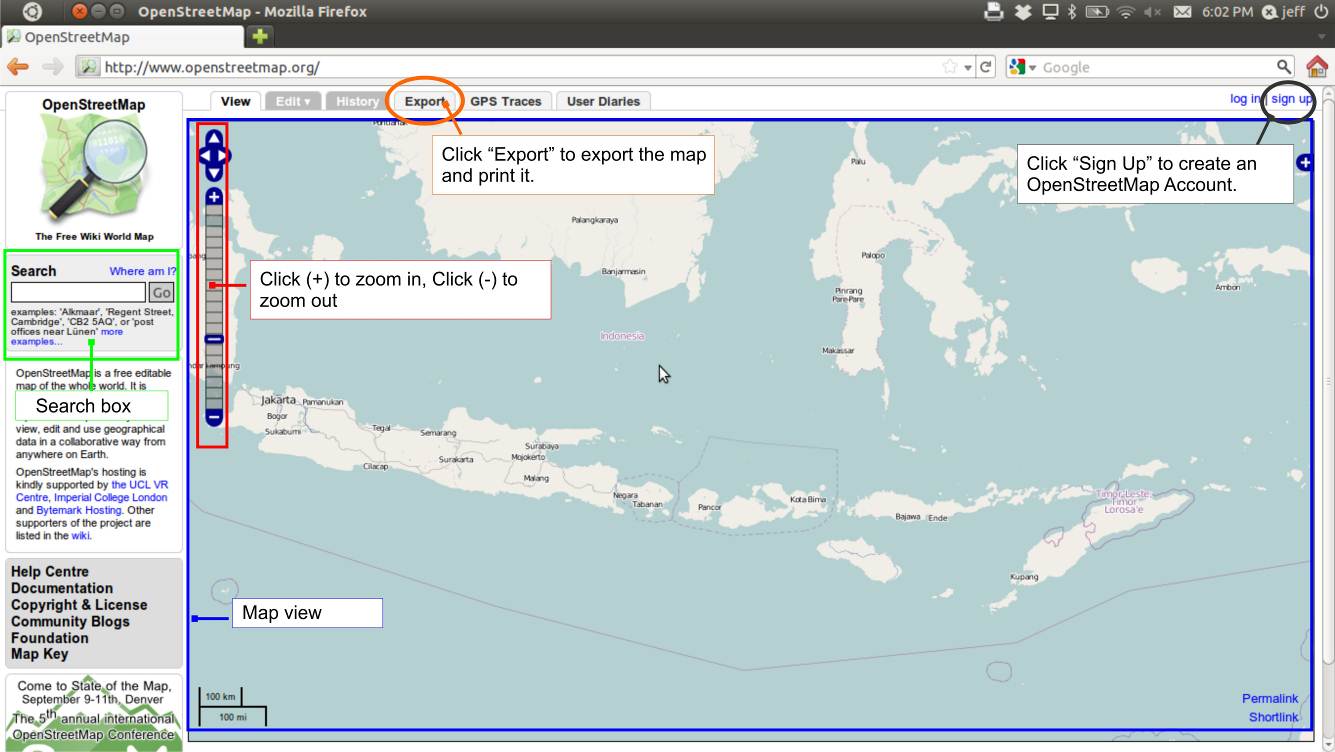Open the Copyright & License link
Screen dimensions: 1335x752
click(x=79, y=605)
